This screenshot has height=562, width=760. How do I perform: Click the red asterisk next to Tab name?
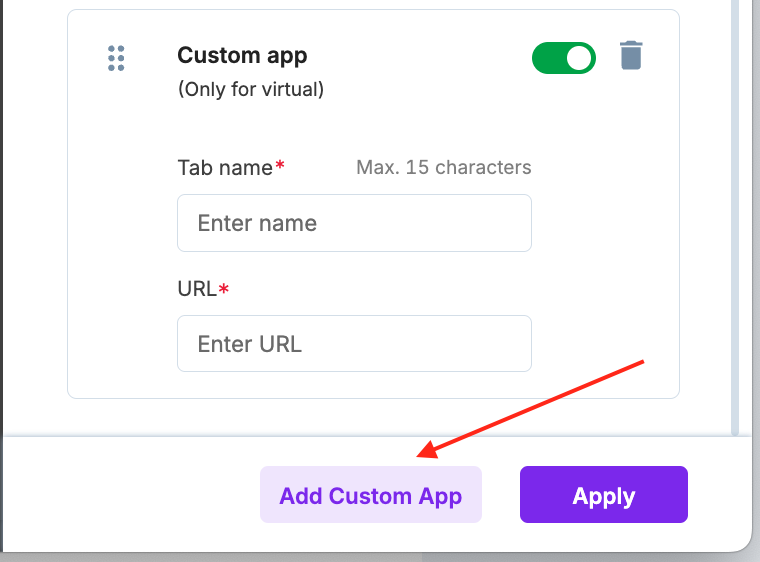click(x=280, y=167)
